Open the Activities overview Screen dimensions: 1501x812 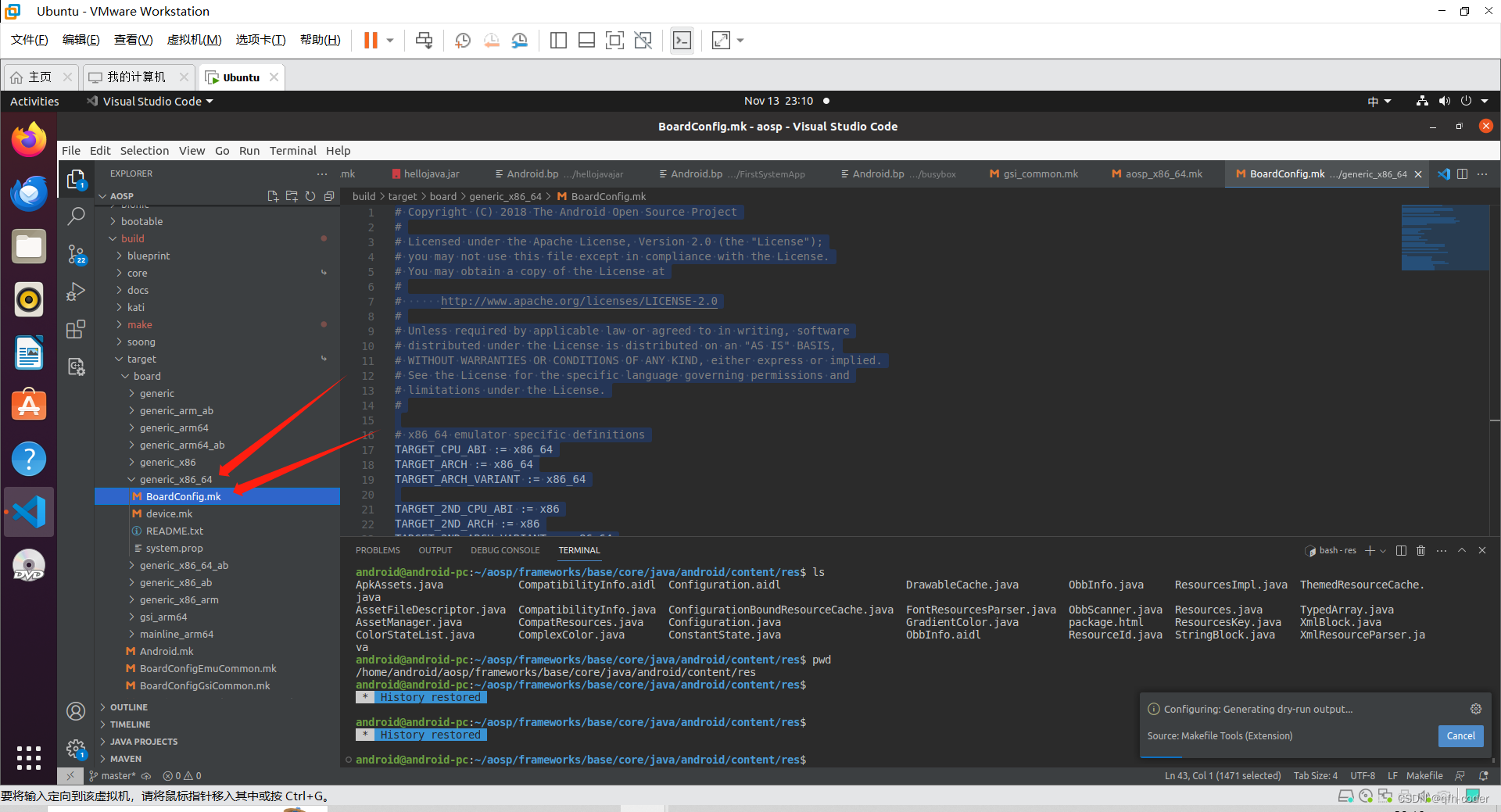pos(34,101)
